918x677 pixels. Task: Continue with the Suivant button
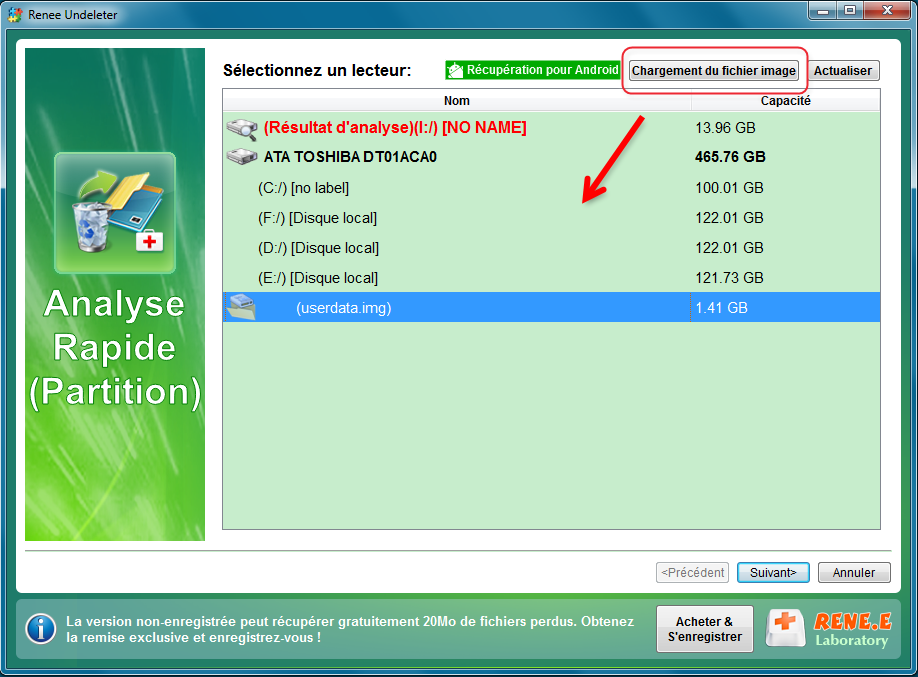tap(773, 572)
